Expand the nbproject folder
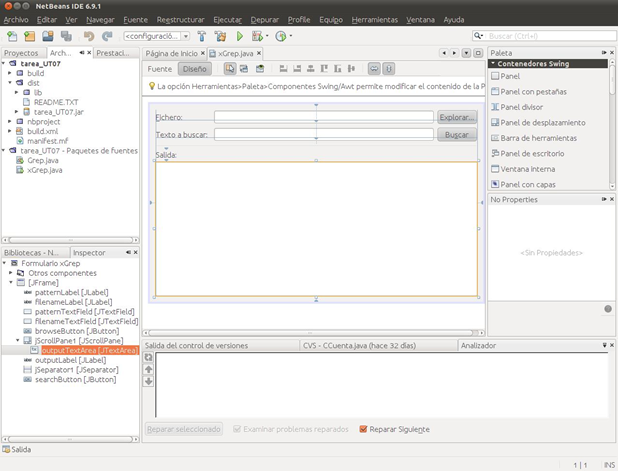The width and height of the screenshot is (618, 471). pyautogui.click(x=10, y=121)
